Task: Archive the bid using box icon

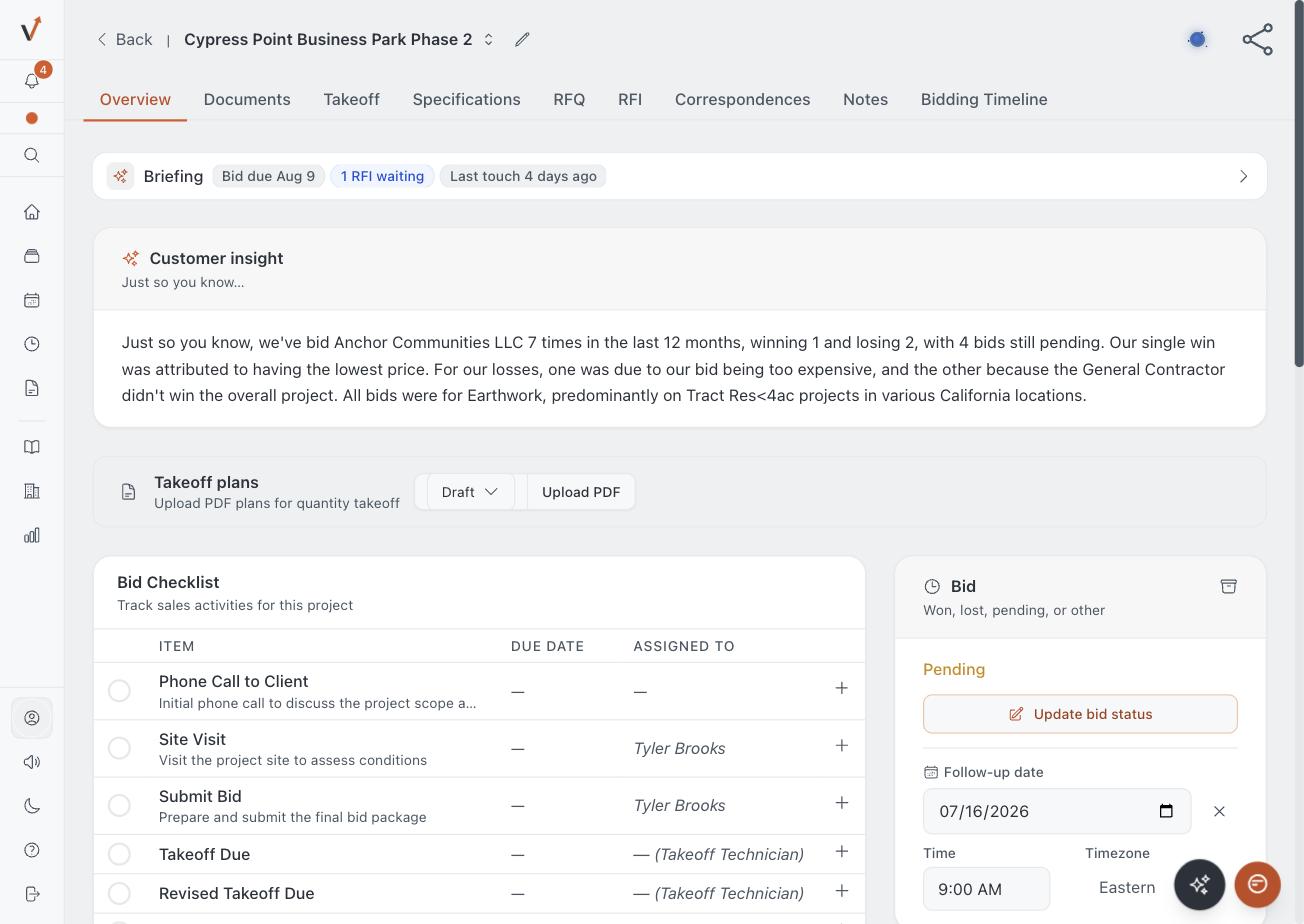Action: [x=1229, y=586]
